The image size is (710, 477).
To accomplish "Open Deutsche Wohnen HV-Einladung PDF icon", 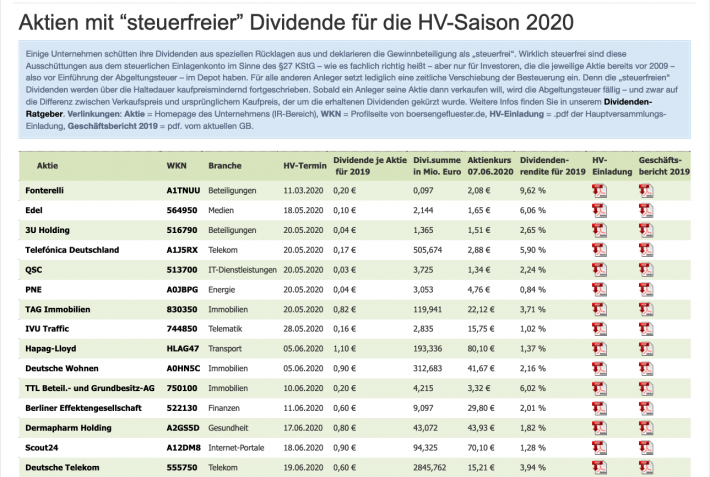I will tap(599, 369).
